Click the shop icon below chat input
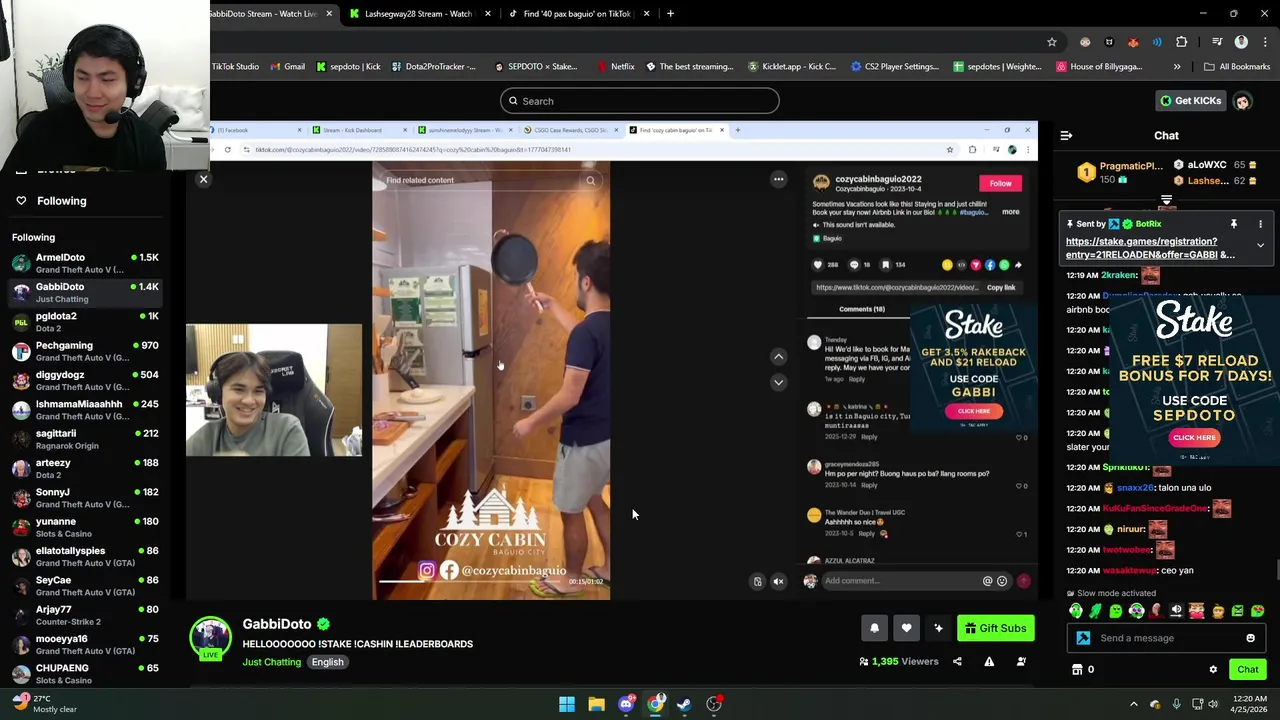Image resolution: width=1280 pixels, height=720 pixels. tap(1077, 670)
